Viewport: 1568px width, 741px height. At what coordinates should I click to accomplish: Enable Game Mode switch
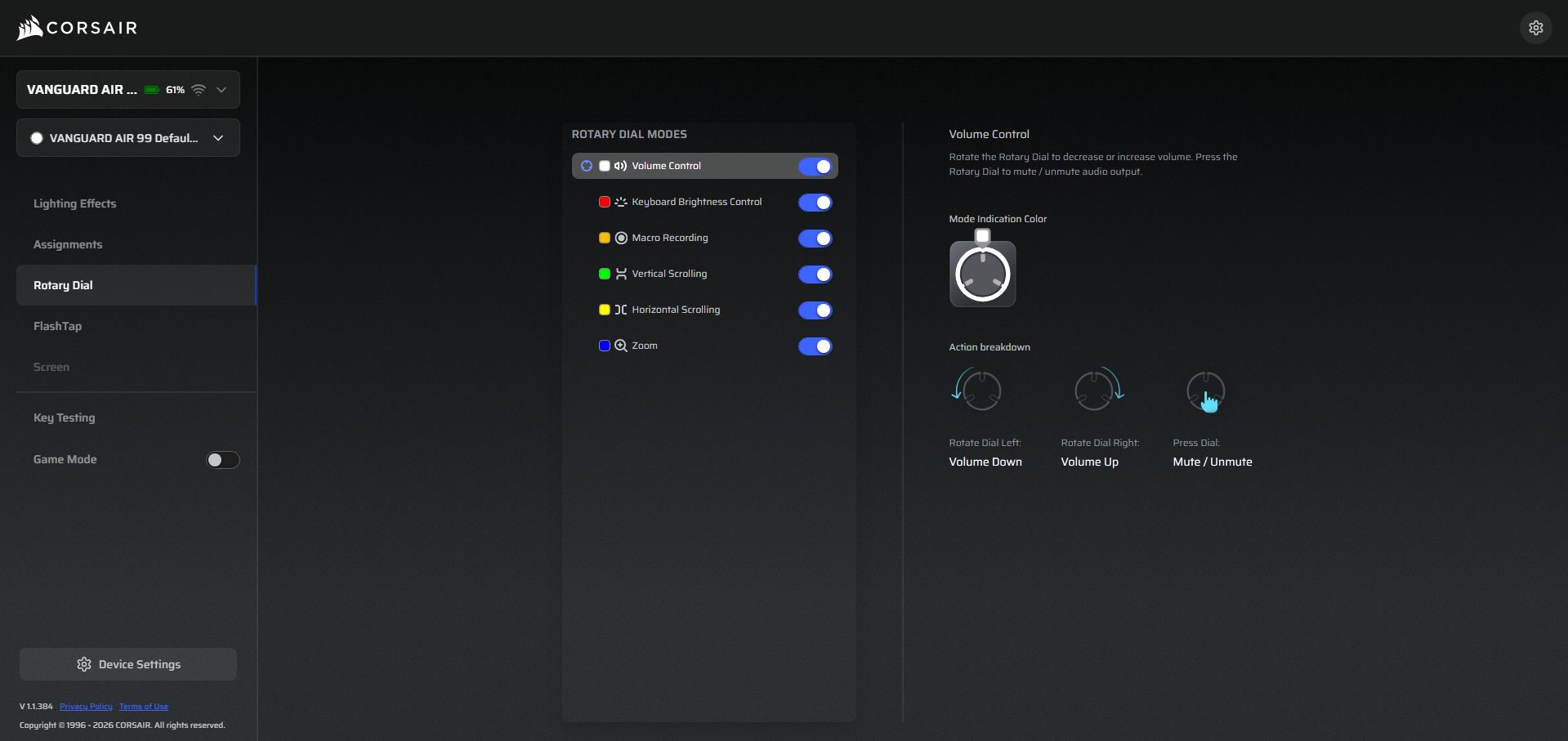pos(222,460)
